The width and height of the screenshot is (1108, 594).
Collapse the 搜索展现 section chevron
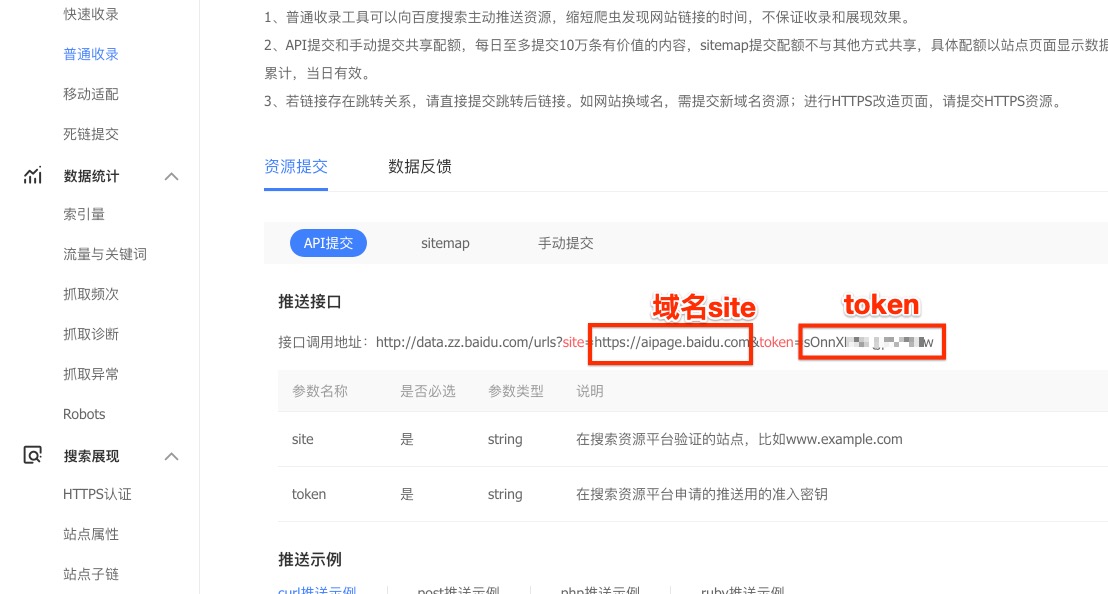(x=171, y=456)
